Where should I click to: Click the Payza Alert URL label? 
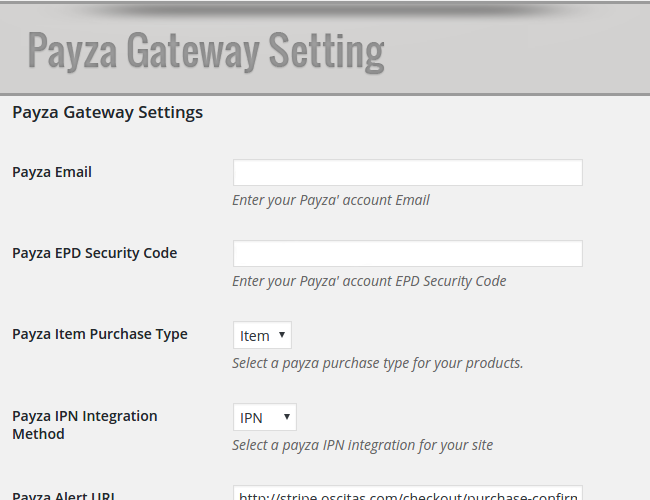[64, 495]
